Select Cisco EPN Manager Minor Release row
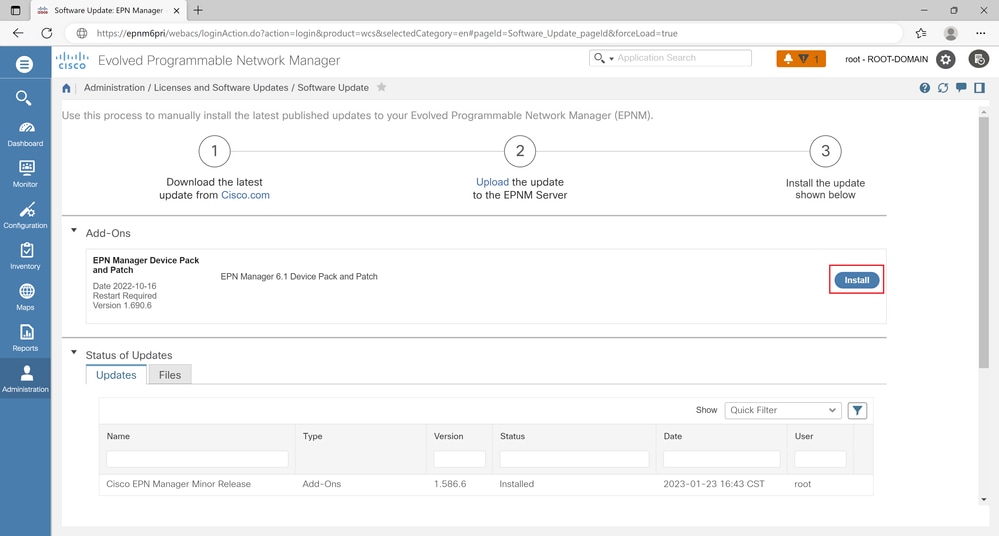Image resolution: width=999 pixels, height=536 pixels. pyautogui.click(x=486, y=484)
